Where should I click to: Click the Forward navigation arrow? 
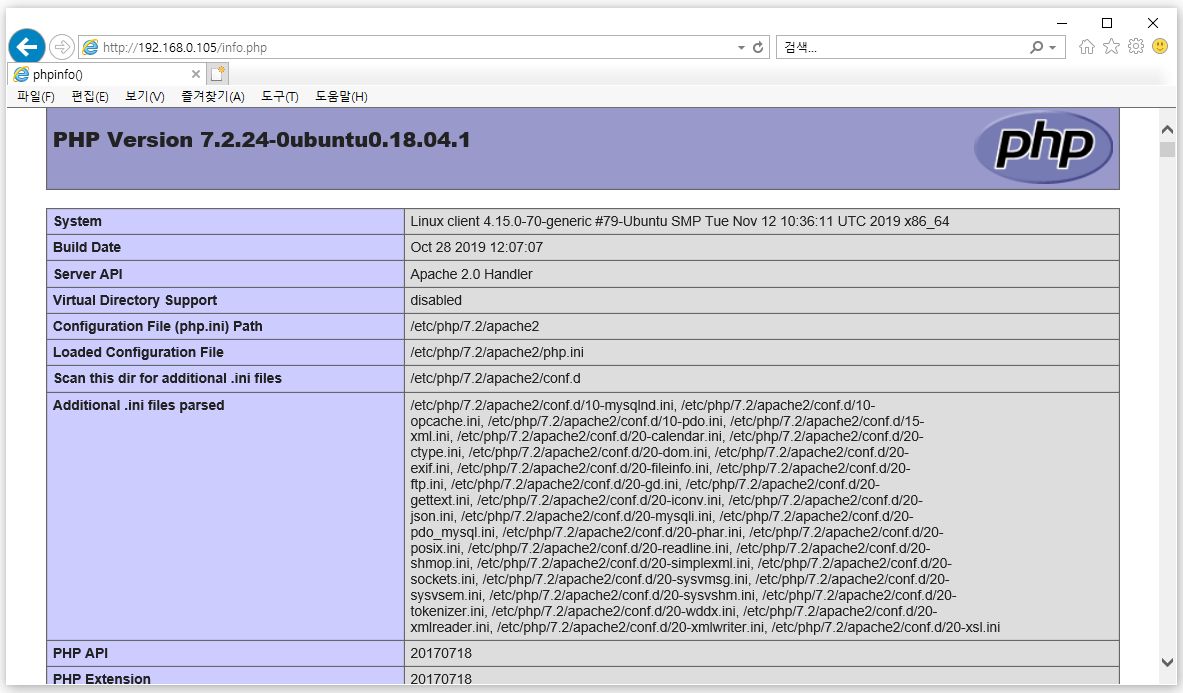[62, 47]
